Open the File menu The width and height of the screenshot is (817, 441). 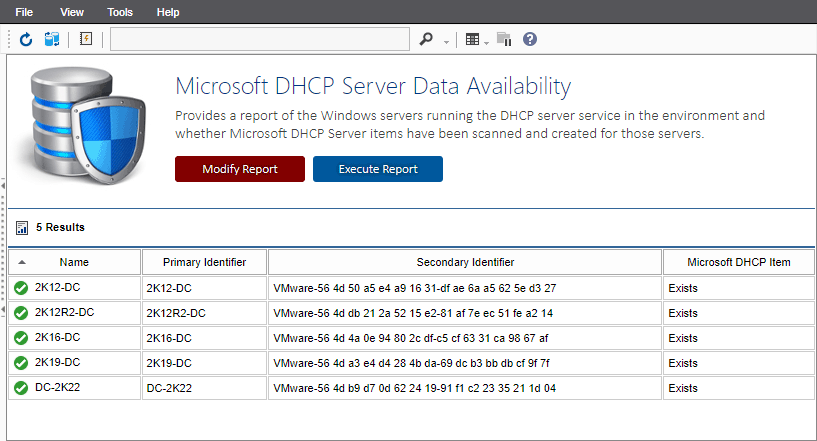coord(24,12)
